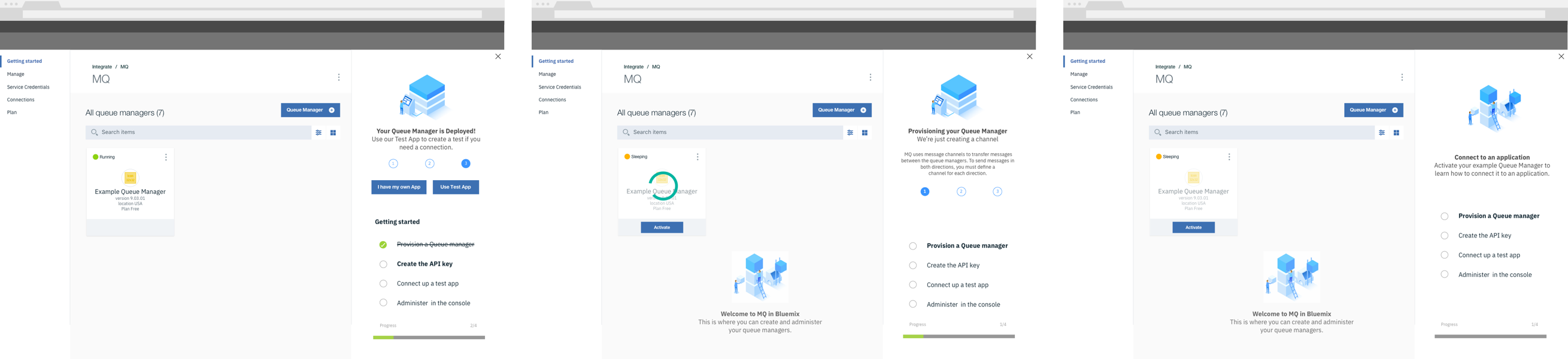Click the 2/4 progress bar in the Deployed panel
This screenshot has height=359, width=1568.
coord(429,337)
